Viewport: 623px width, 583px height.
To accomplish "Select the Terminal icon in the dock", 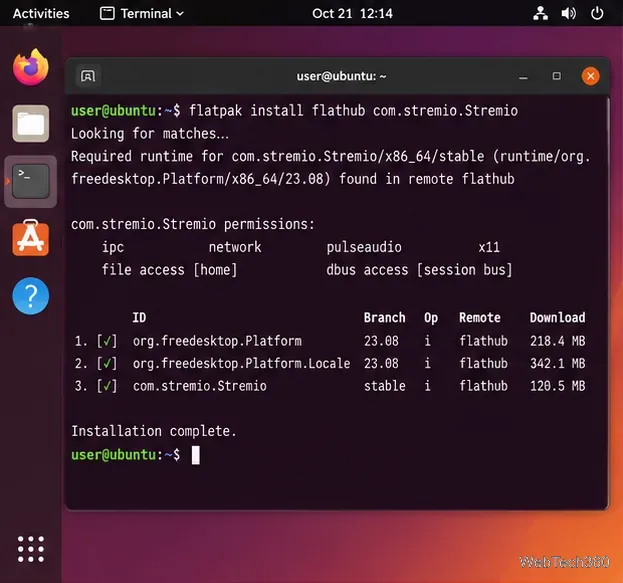I will [31, 182].
